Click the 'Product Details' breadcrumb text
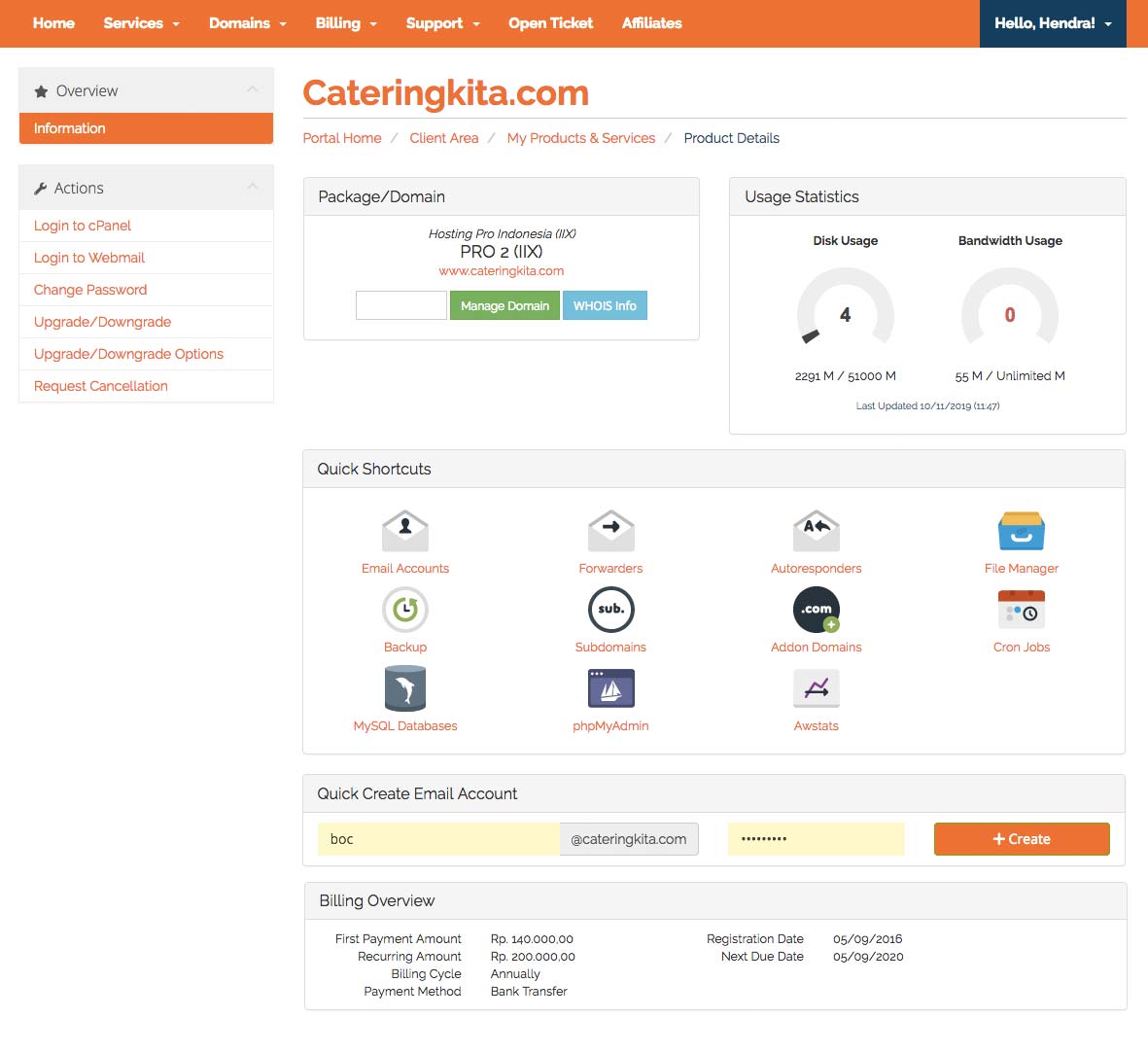The height and width of the screenshot is (1053, 1148). pyautogui.click(x=731, y=138)
